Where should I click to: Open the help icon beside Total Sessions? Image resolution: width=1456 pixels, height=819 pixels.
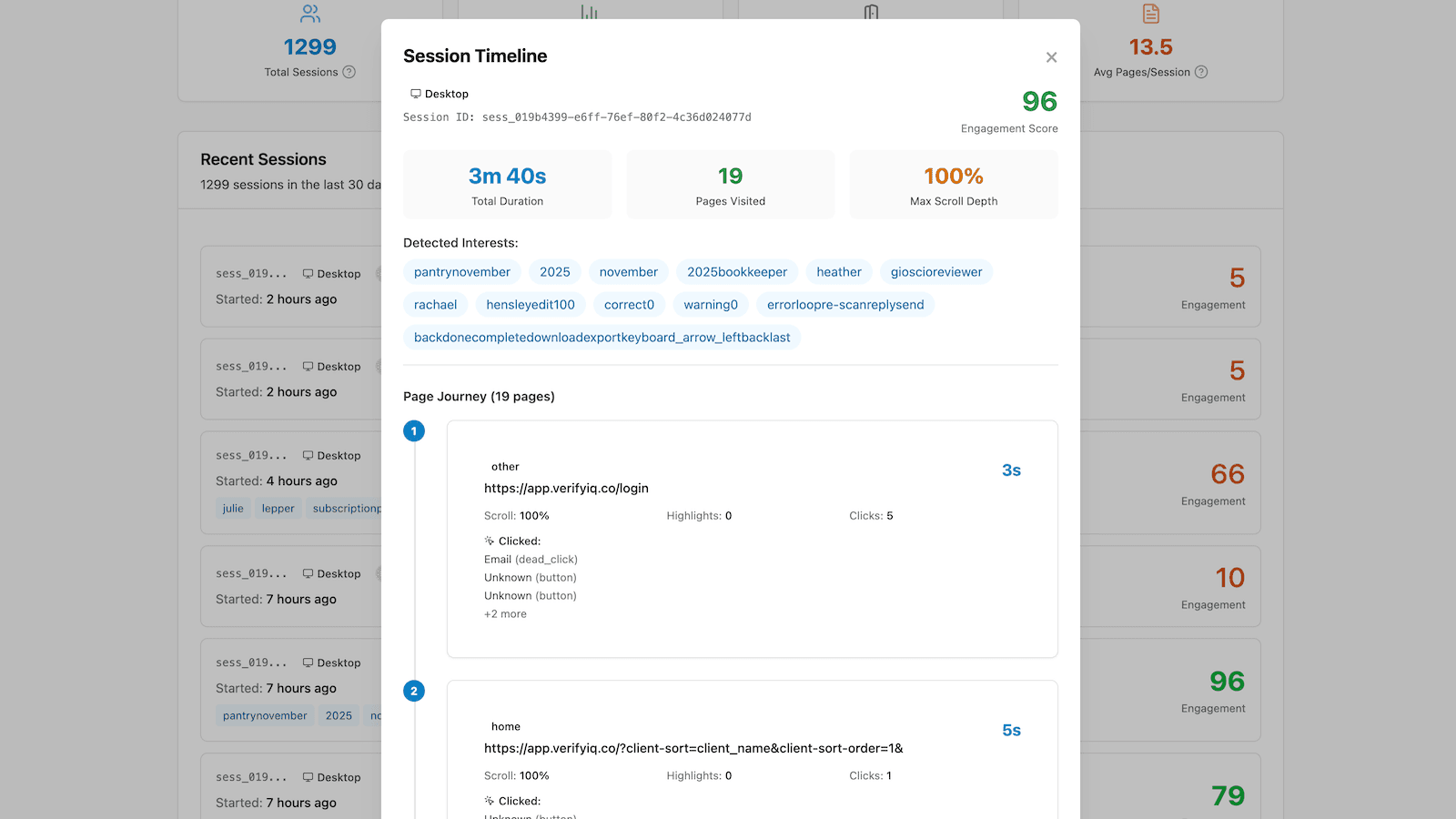pyautogui.click(x=350, y=72)
